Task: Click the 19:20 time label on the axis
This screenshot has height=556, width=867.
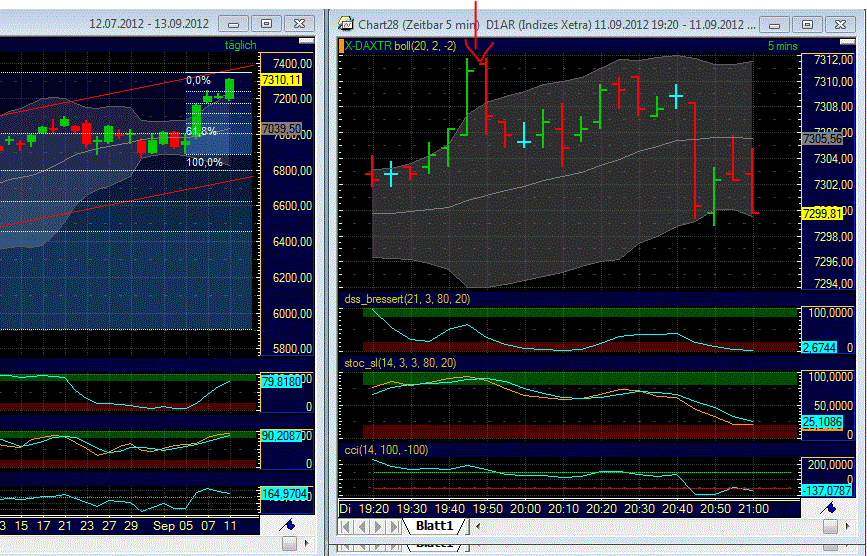Action: [374, 509]
